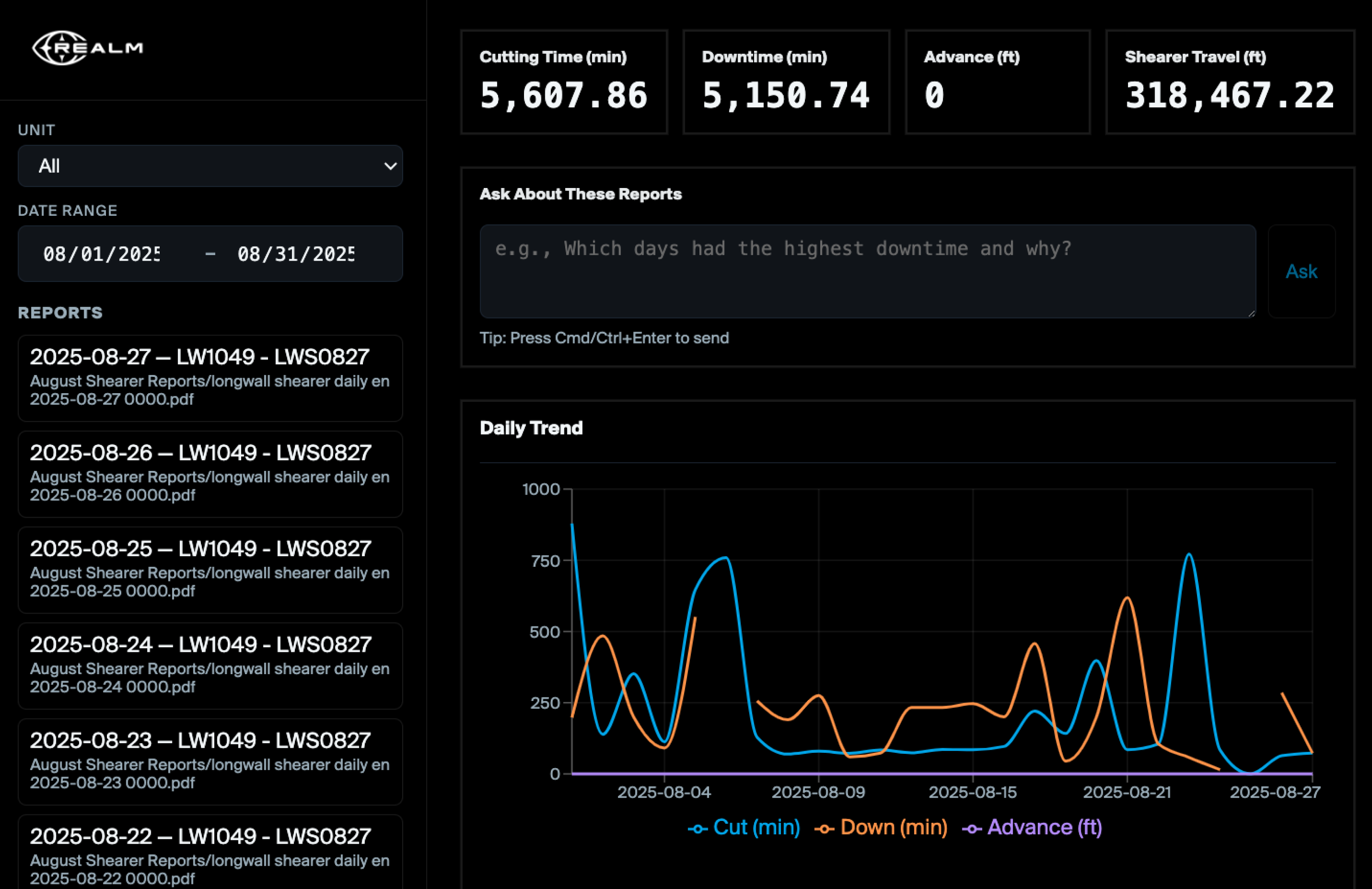Viewport: 1372px width, 889px height.
Task: Click the Ask button
Action: click(1301, 271)
